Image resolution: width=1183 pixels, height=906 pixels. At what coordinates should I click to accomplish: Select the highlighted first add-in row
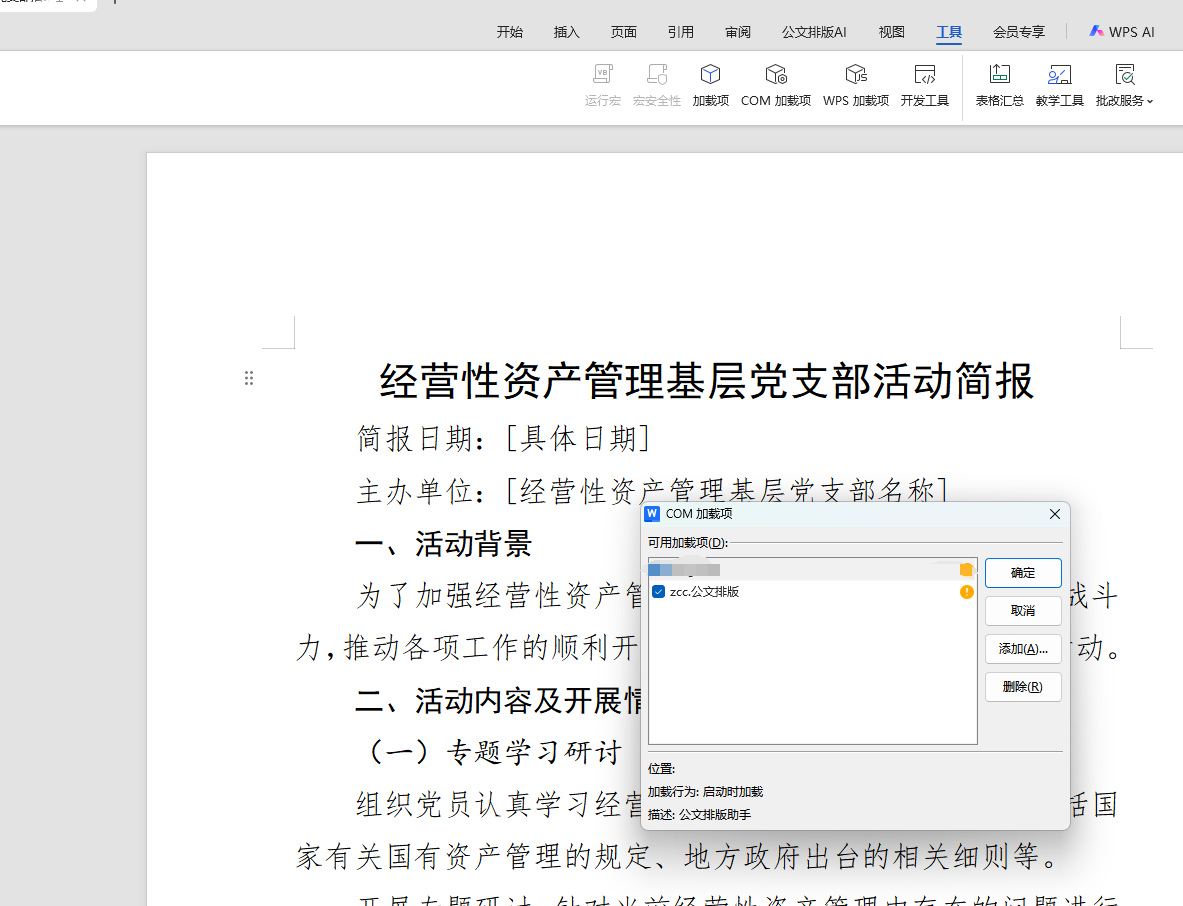point(813,570)
